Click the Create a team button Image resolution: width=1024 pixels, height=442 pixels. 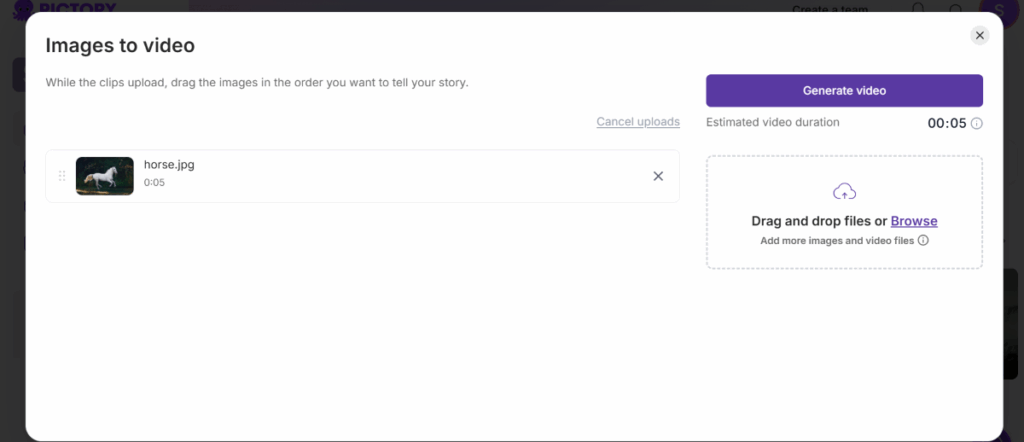[830, 9]
